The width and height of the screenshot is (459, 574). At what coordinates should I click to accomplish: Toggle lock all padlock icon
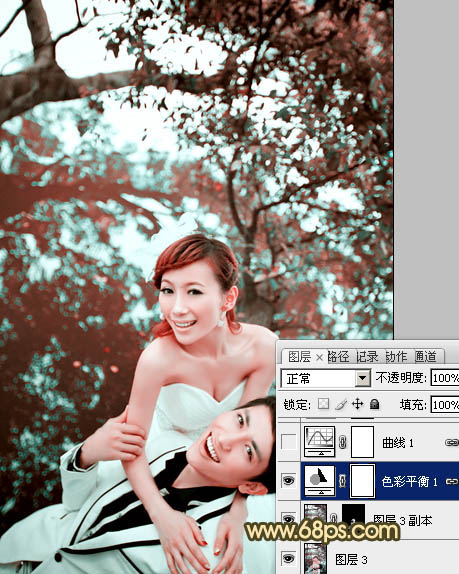(374, 404)
